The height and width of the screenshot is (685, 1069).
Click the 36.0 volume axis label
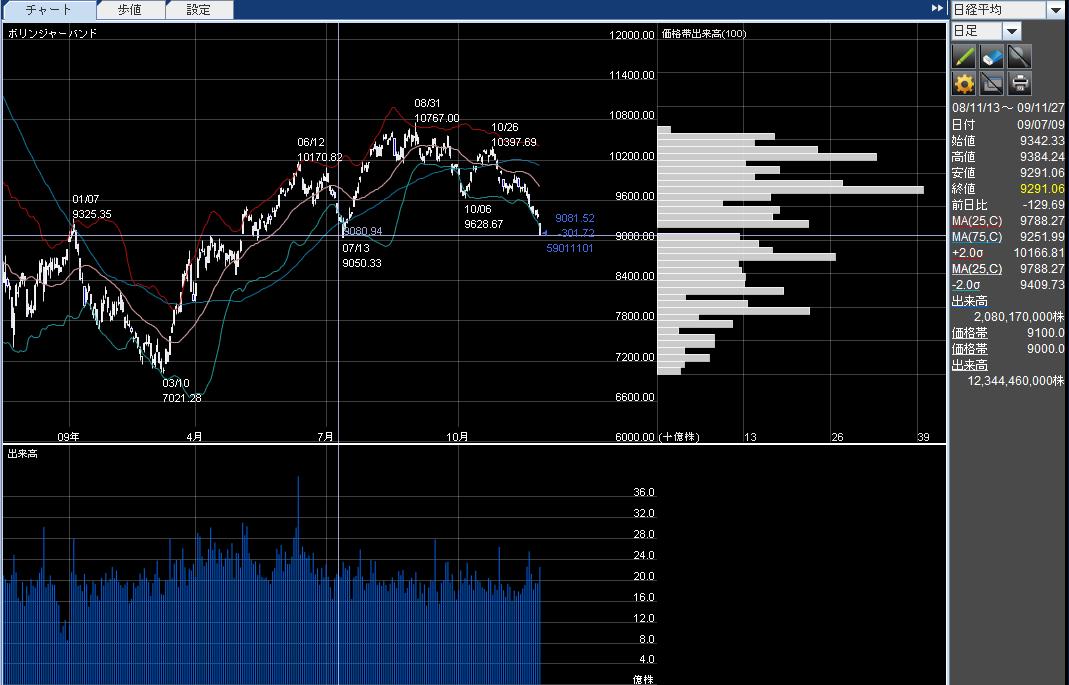click(x=644, y=492)
